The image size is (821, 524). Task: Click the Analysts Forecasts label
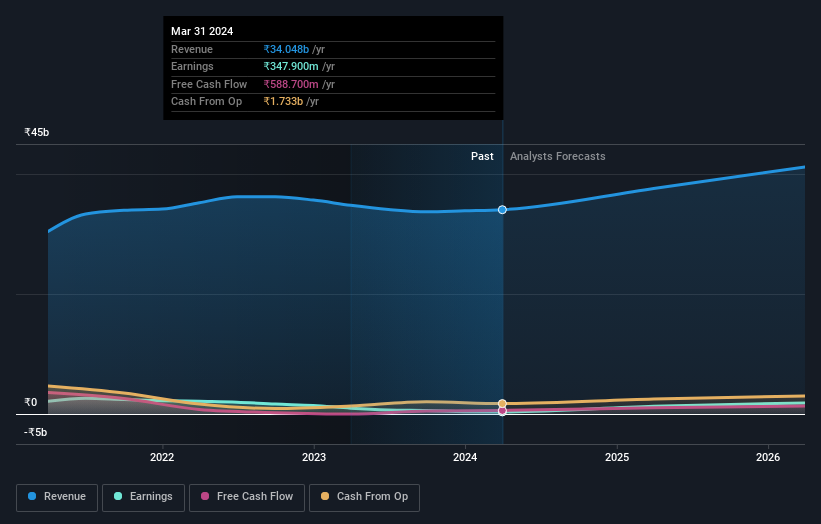point(558,156)
